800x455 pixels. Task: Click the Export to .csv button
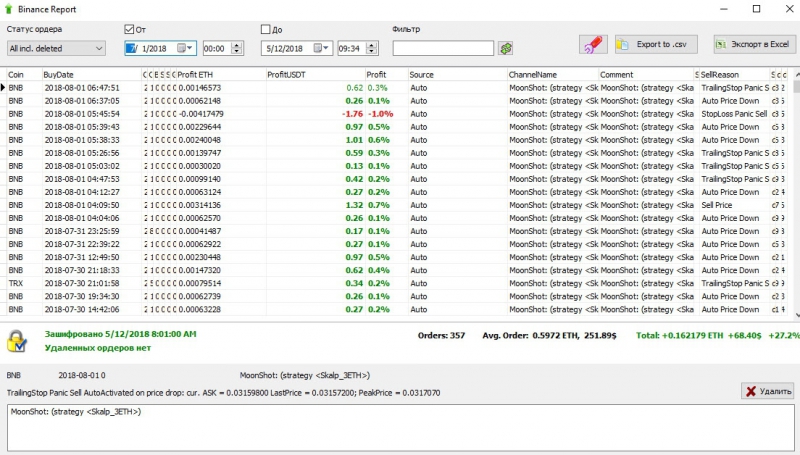pyautogui.click(x=656, y=45)
